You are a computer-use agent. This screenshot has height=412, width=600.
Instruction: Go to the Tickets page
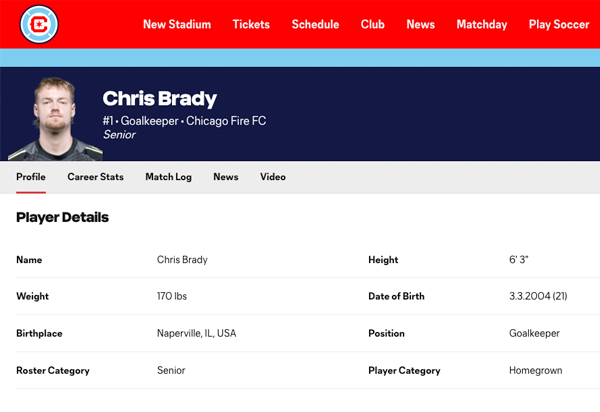(x=251, y=24)
